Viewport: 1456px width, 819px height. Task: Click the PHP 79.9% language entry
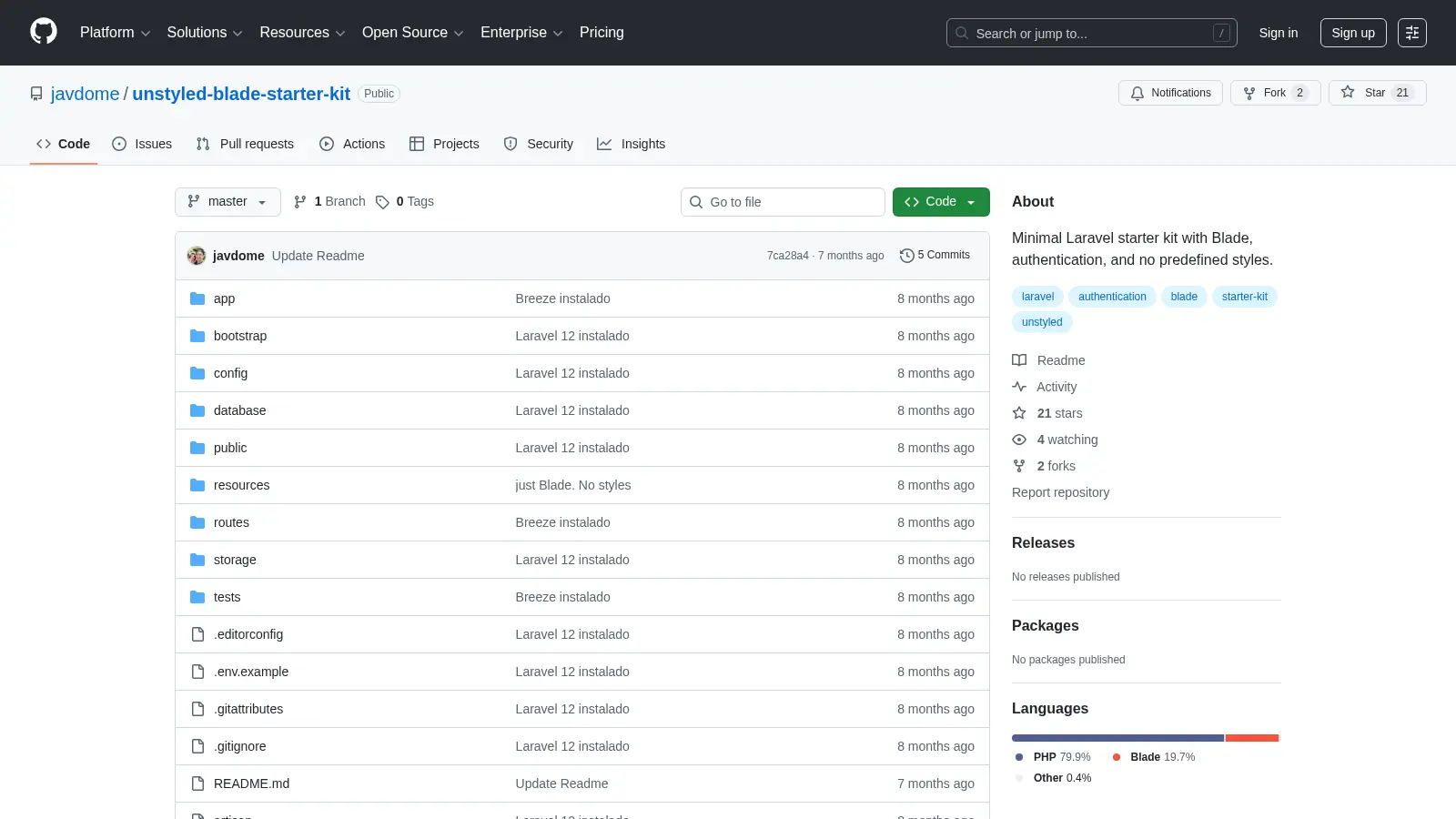[x=1053, y=757]
